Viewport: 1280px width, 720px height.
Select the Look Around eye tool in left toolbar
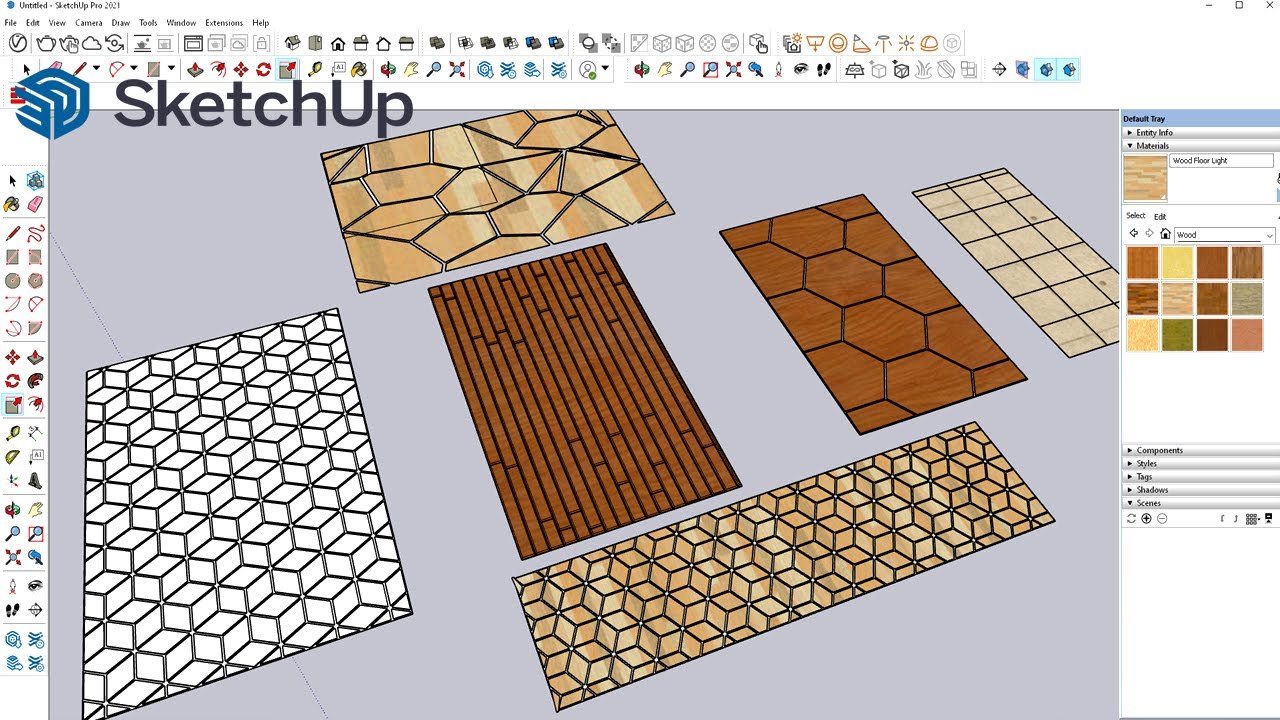pyautogui.click(x=36, y=585)
